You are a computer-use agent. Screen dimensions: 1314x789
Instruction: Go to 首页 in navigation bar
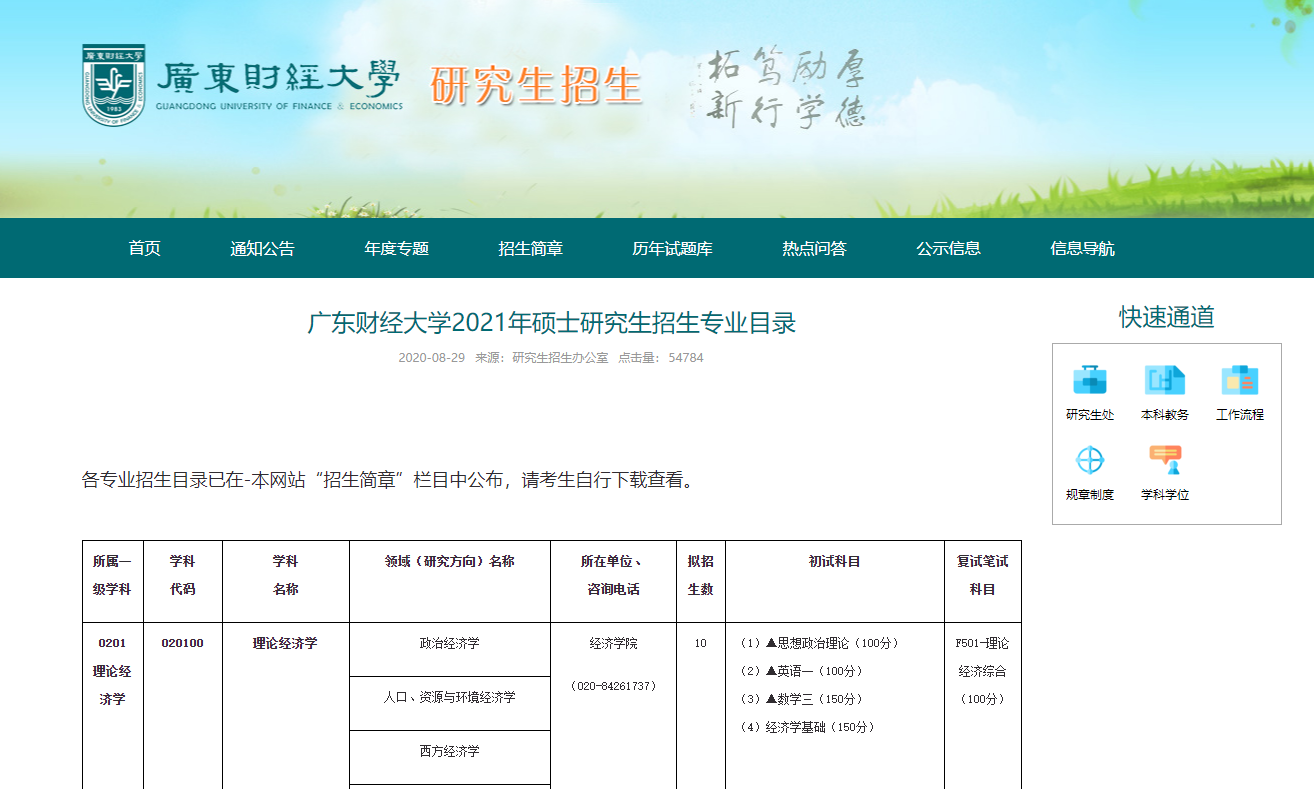(145, 249)
